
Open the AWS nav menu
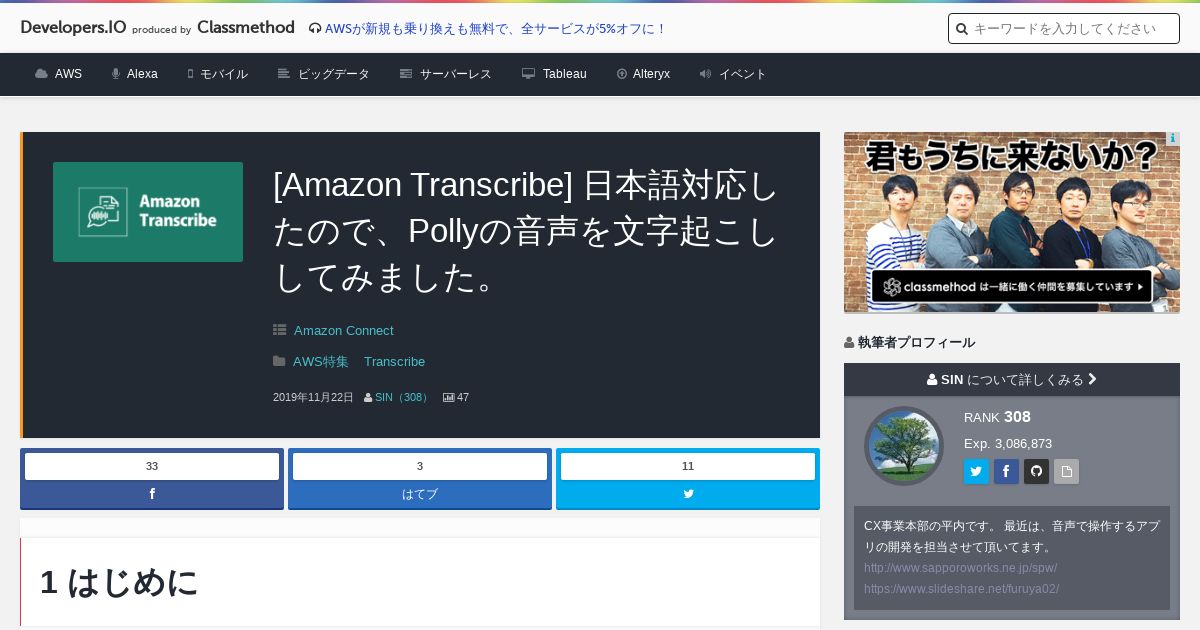pos(58,74)
